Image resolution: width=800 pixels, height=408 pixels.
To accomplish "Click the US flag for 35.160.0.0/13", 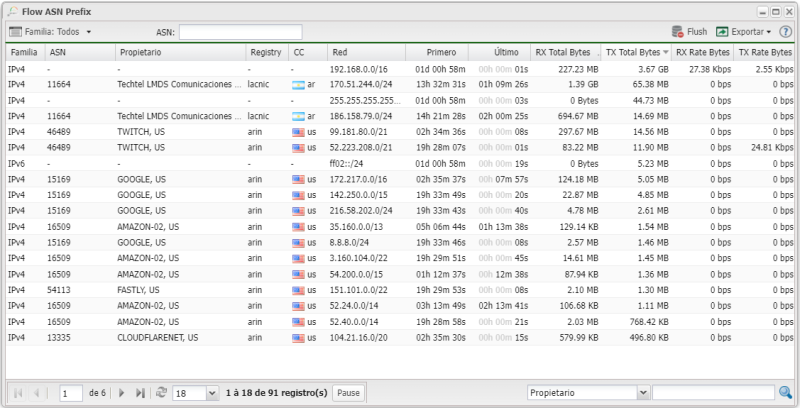I will 298,227.
